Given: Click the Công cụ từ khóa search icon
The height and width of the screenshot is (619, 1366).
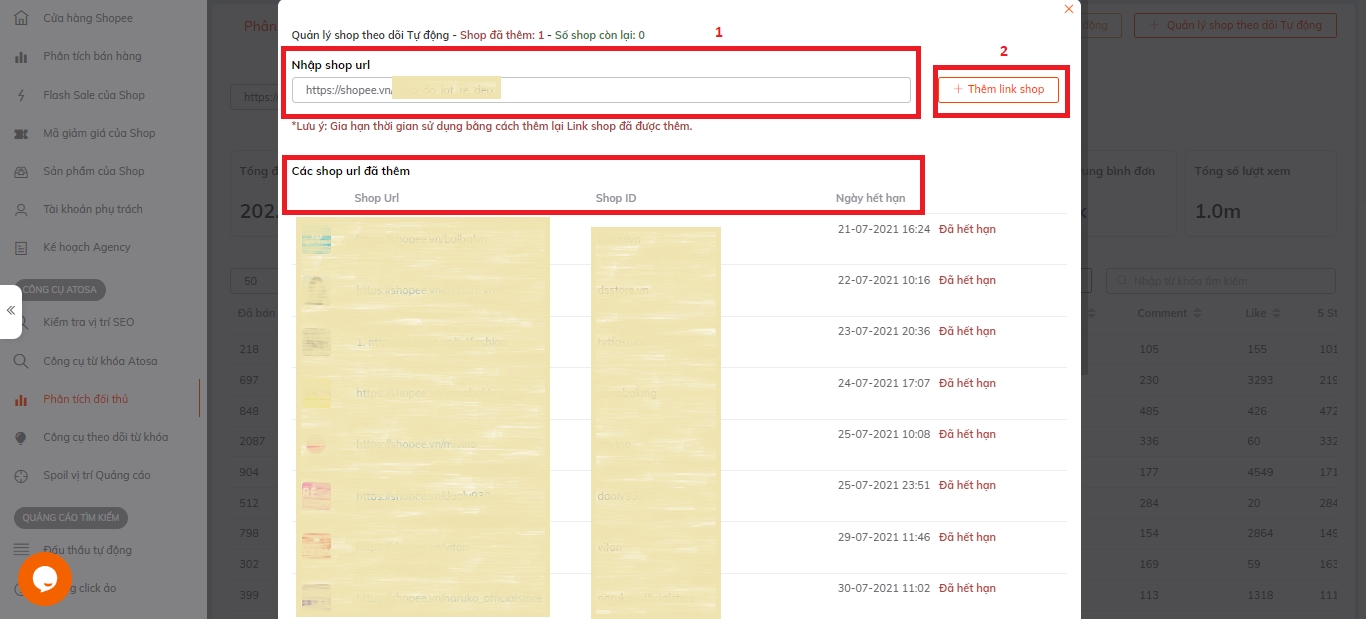Looking at the screenshot, I should (x=21, y=361).
